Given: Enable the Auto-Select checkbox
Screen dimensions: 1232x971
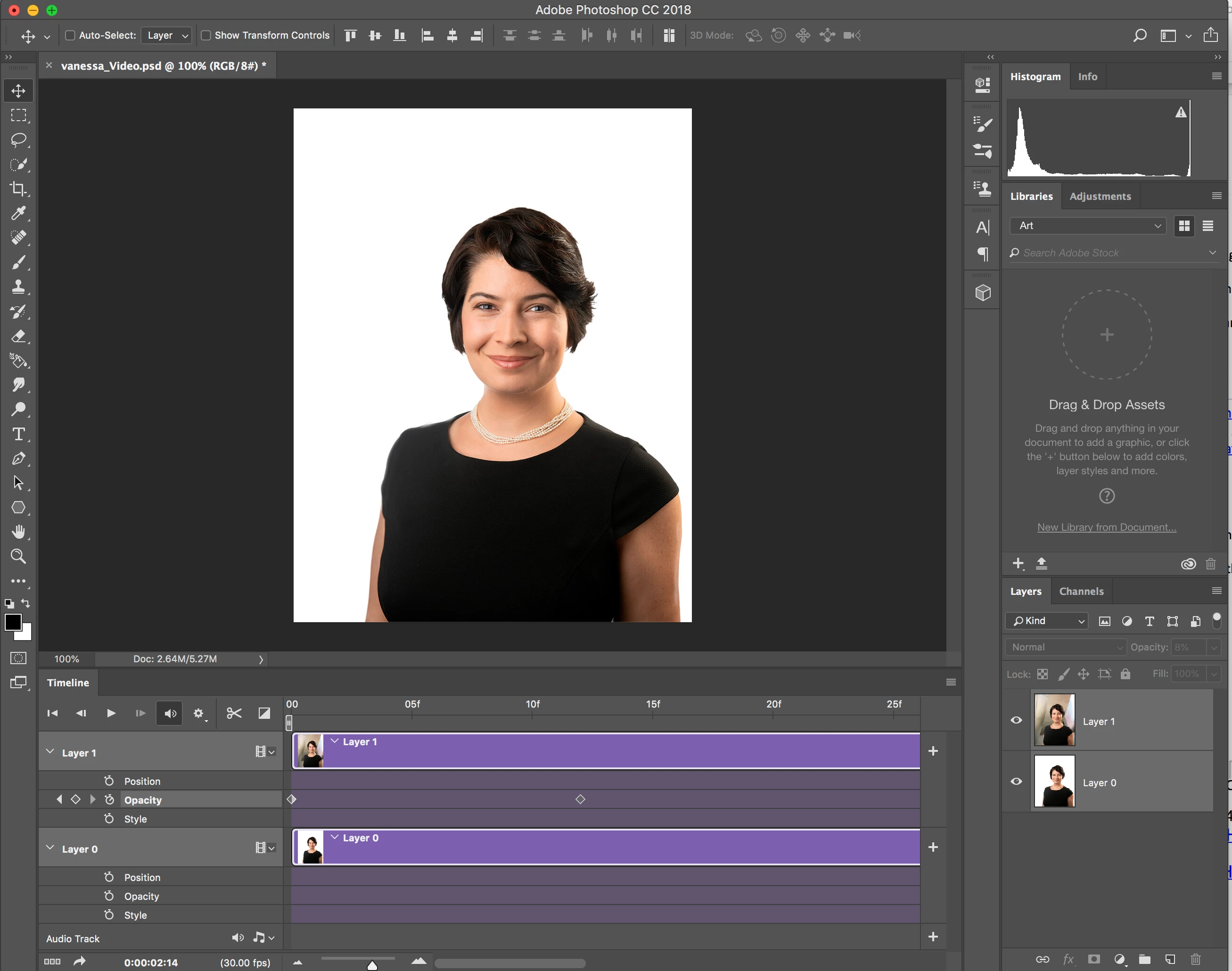Looking at the screenshot, I should pyautogui.click(x=70, y=35).
